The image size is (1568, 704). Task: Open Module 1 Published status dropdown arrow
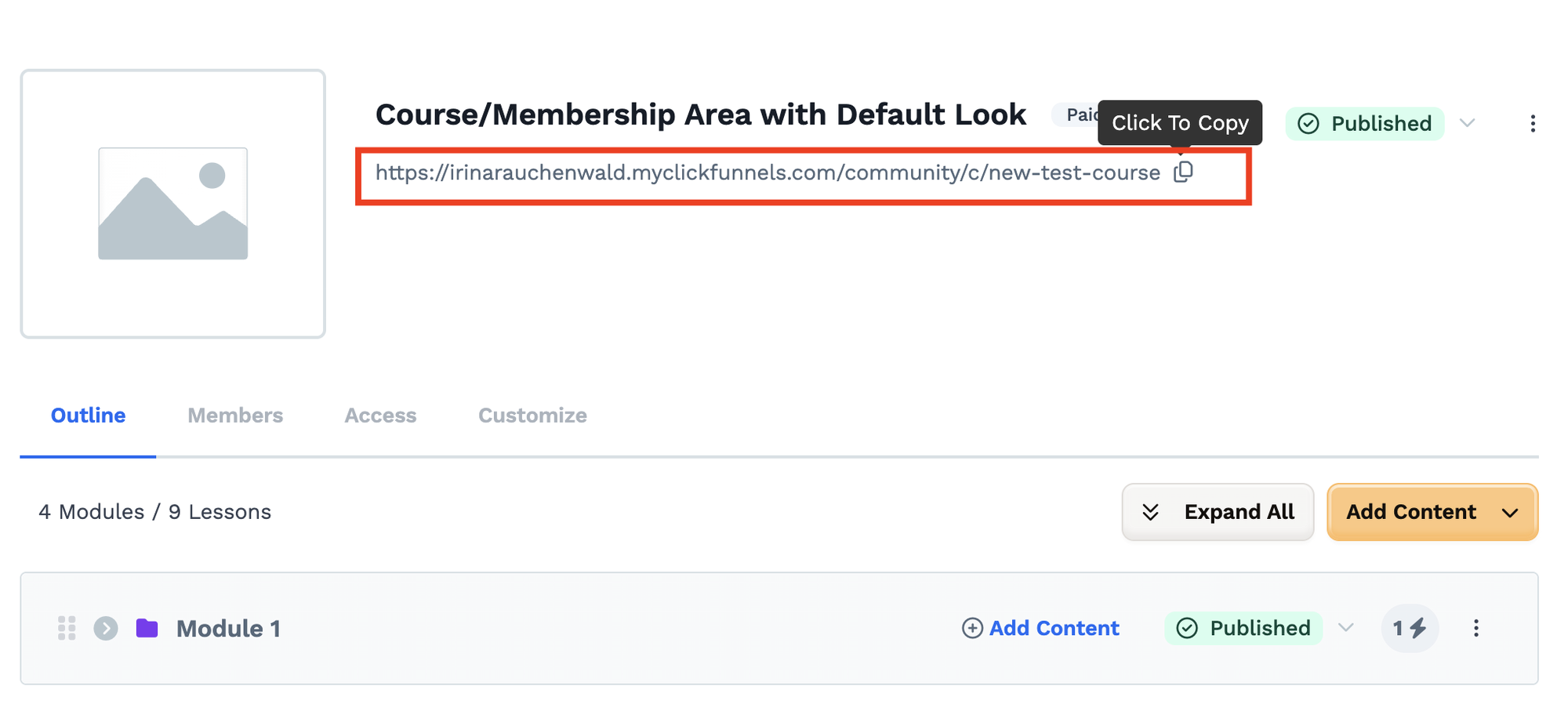pos(1346,628)
